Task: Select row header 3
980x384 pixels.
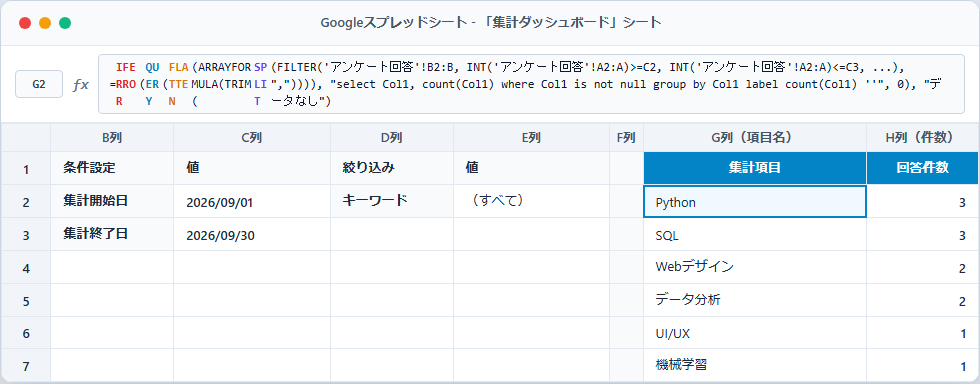Action: (x=26, y=235)
